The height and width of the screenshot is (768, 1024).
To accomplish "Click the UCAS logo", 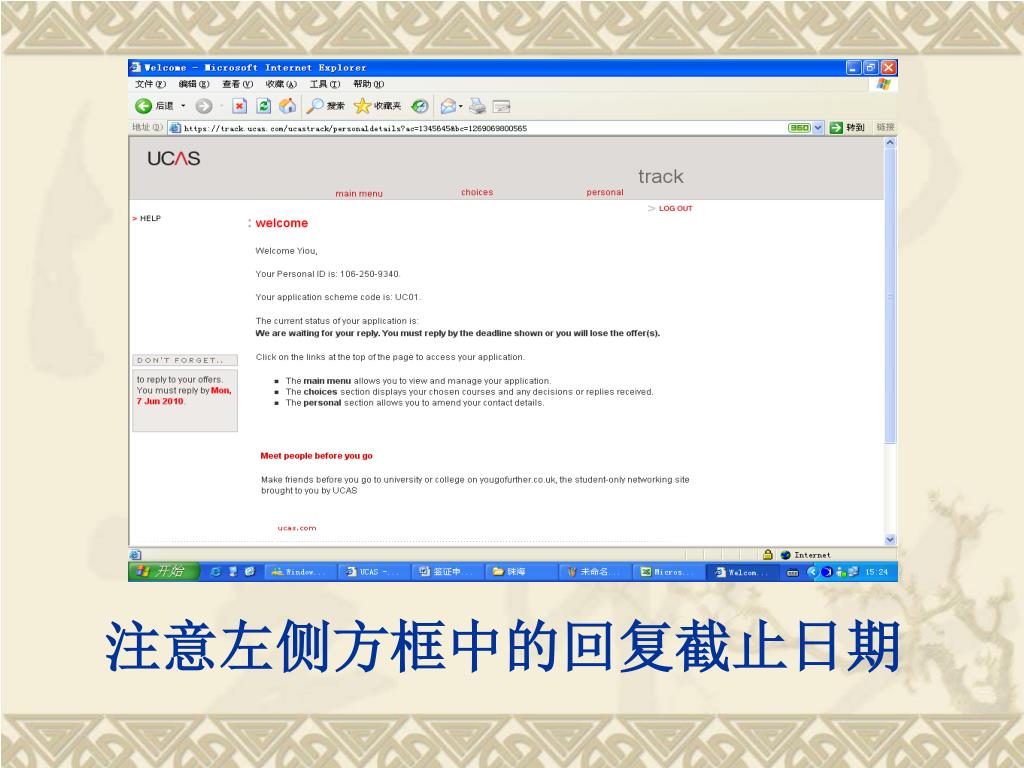I will (x=174, y=159).
